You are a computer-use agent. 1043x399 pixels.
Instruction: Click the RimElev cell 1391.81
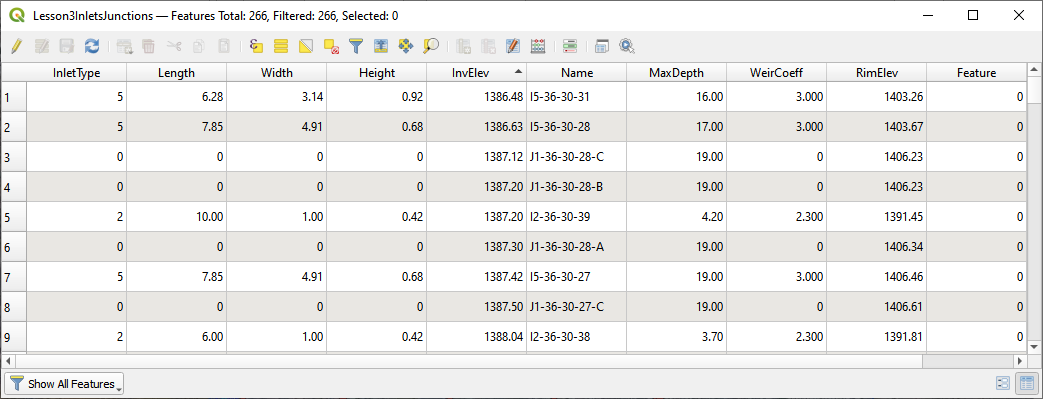coord(877,337)
